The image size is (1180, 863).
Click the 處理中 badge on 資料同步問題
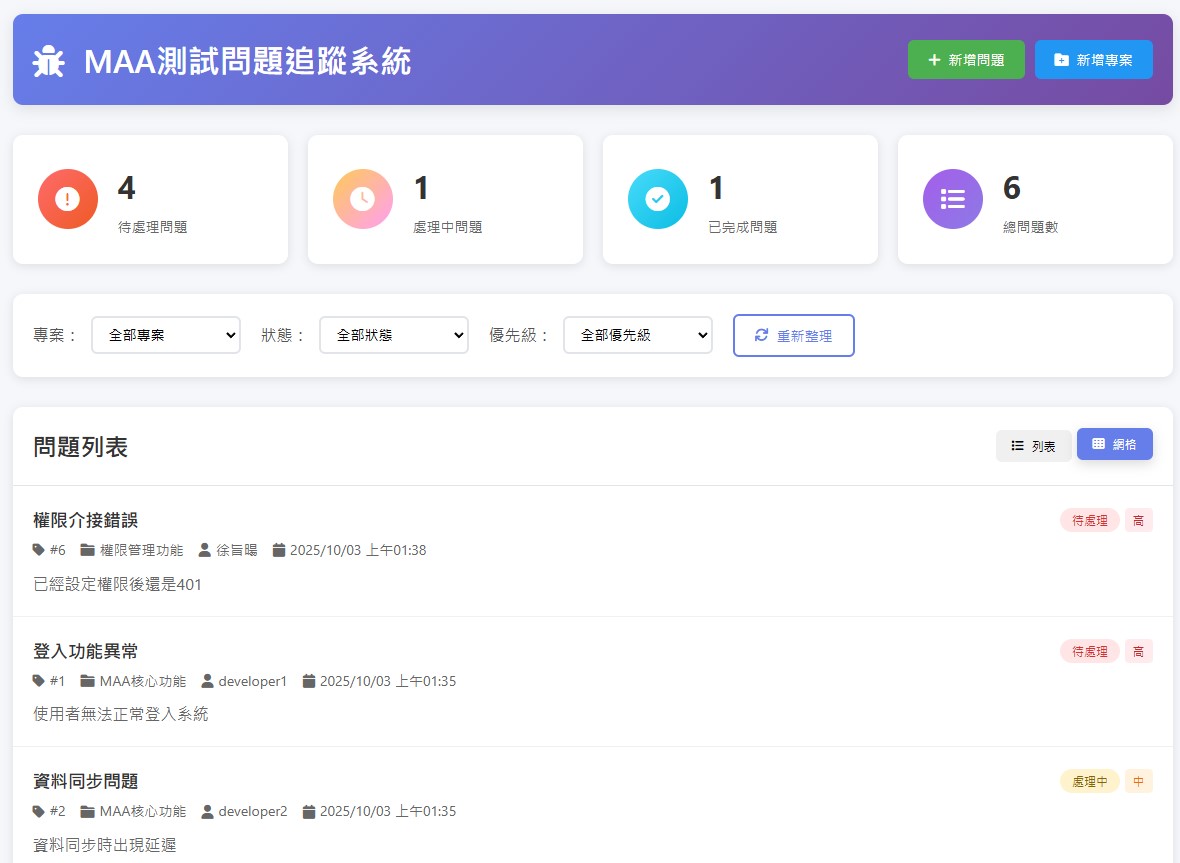coord(1089,781)
